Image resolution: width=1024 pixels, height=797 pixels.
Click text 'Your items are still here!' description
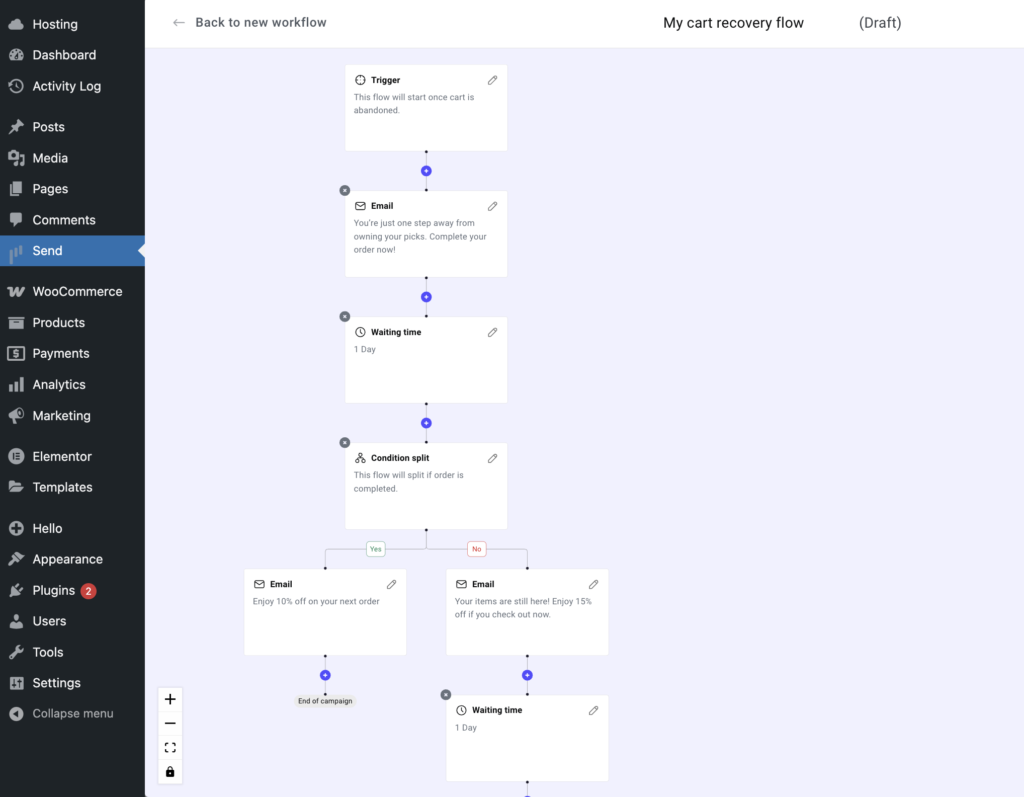pos(523,608)
